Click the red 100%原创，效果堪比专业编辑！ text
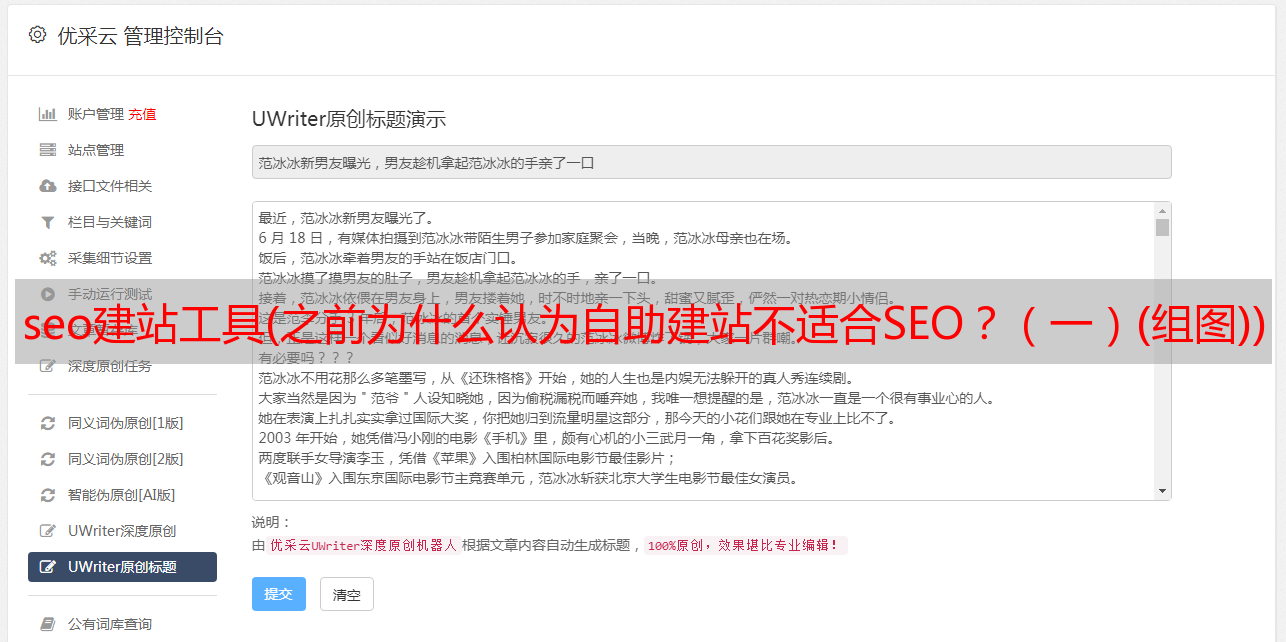Viewport: 1286px width, 642px height. [x=746, y=545]
